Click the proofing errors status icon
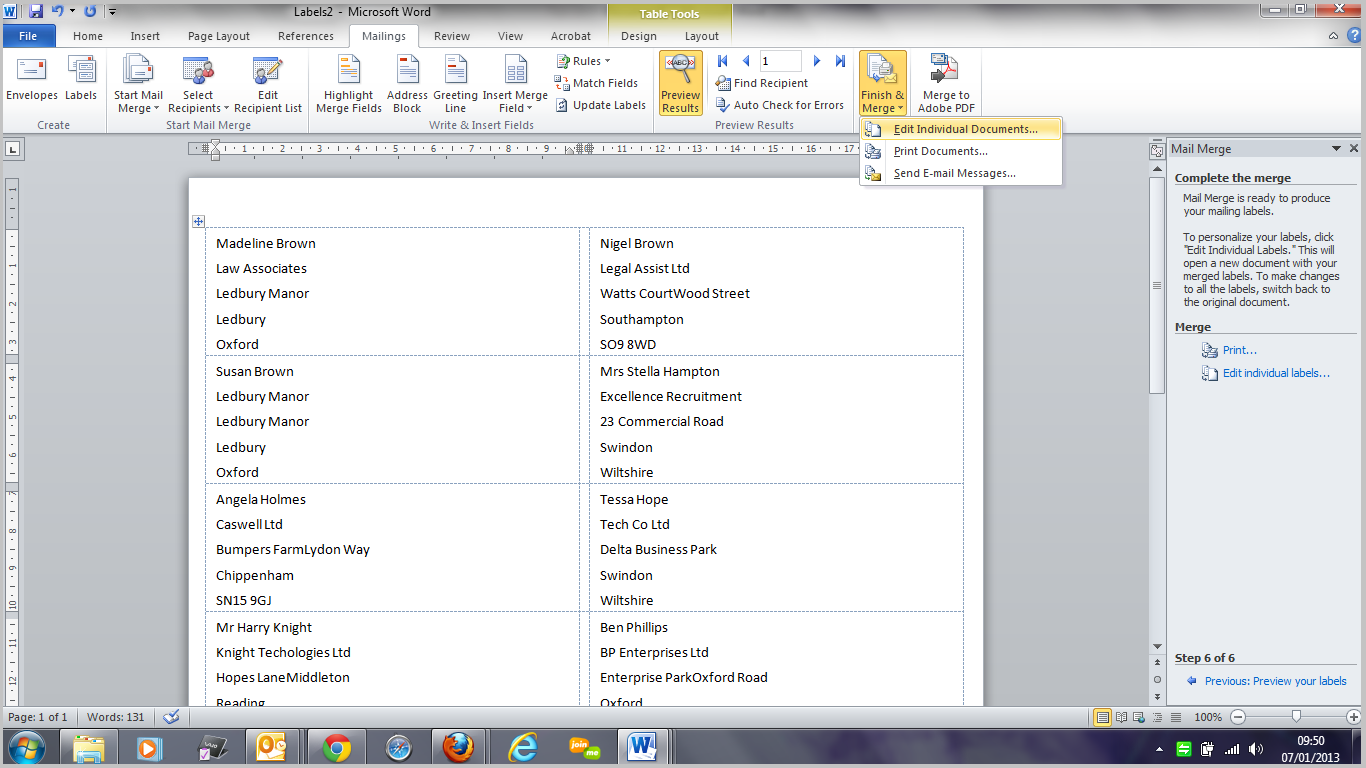 pos(171,717)
